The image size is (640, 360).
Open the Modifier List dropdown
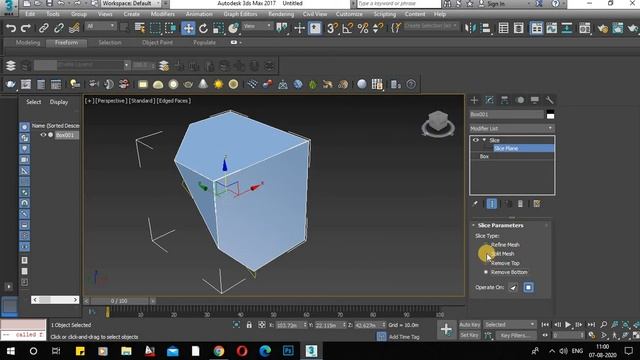pyautogui.click(x=512, y=129)
